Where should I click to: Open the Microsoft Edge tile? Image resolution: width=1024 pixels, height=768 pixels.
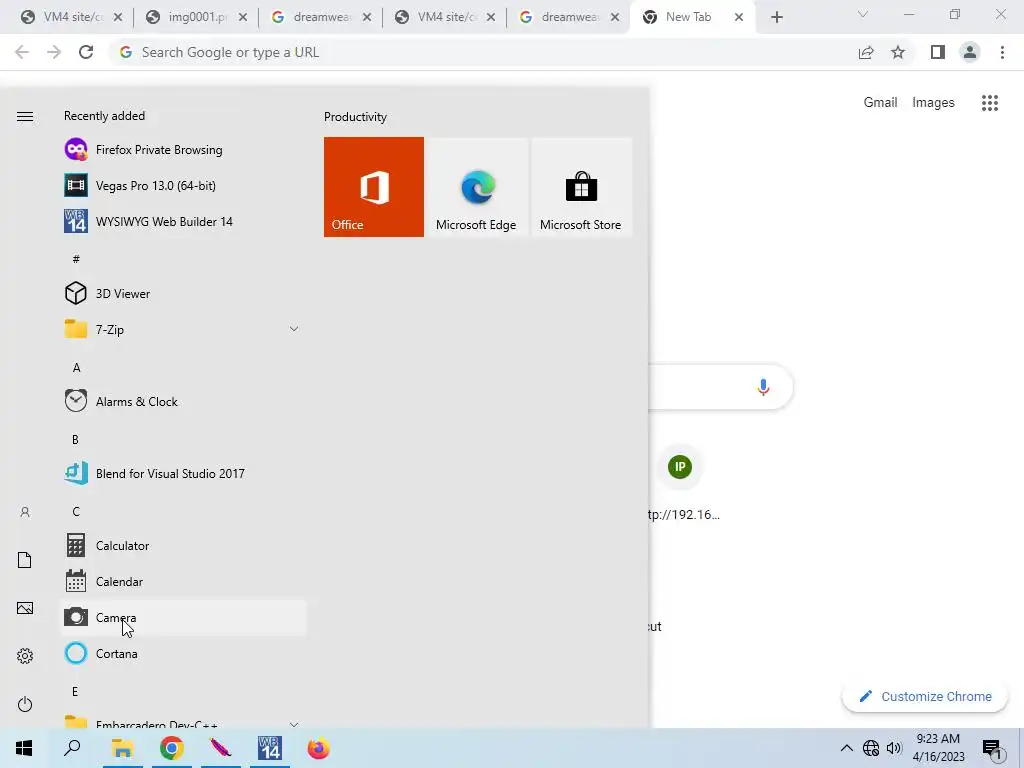tap(477, 187)
